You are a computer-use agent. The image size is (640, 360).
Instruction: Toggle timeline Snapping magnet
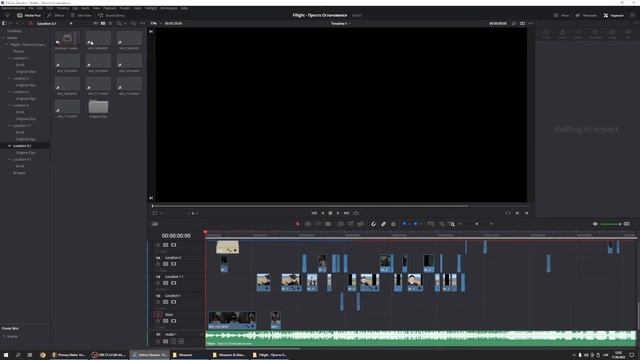[x=373, y=224]
